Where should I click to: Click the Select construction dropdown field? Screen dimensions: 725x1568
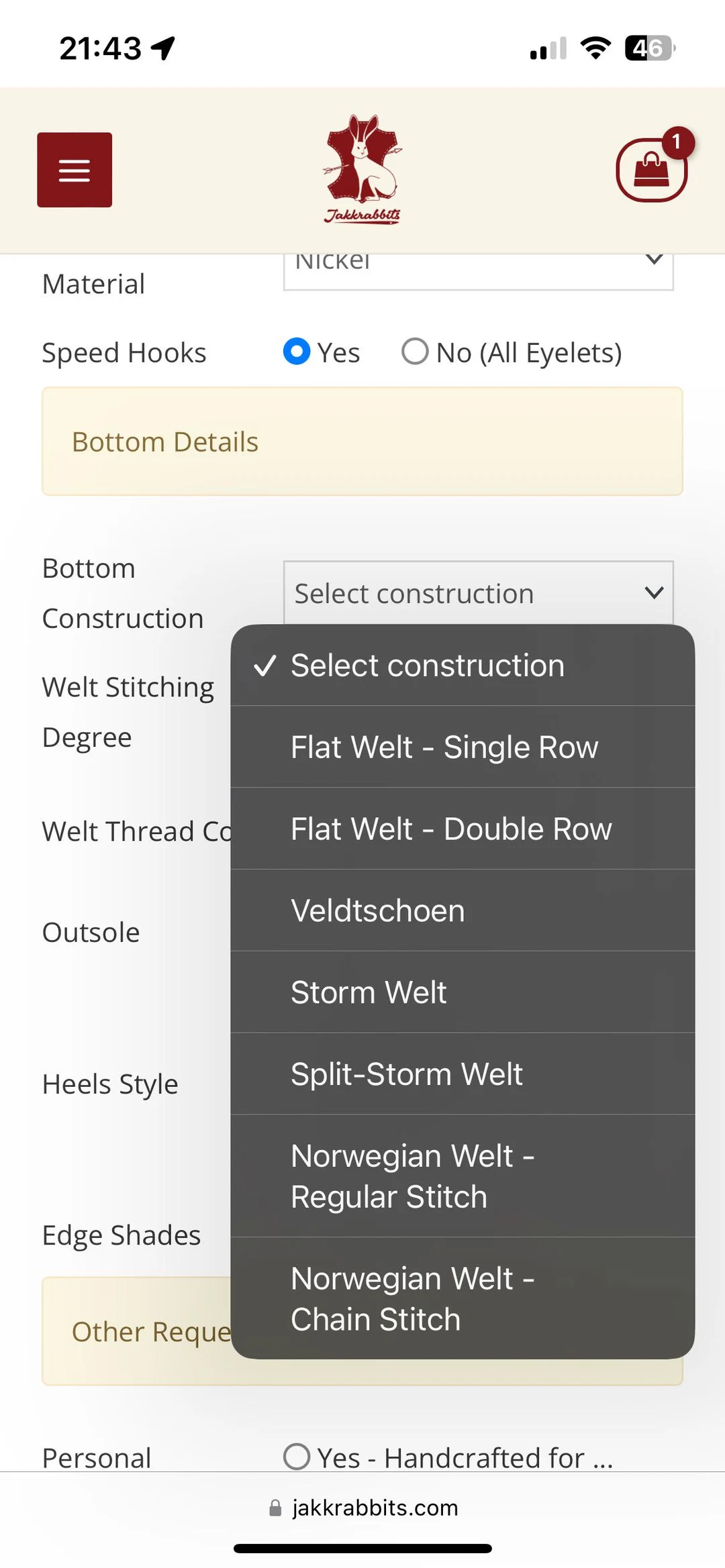(x=478, y=593)
